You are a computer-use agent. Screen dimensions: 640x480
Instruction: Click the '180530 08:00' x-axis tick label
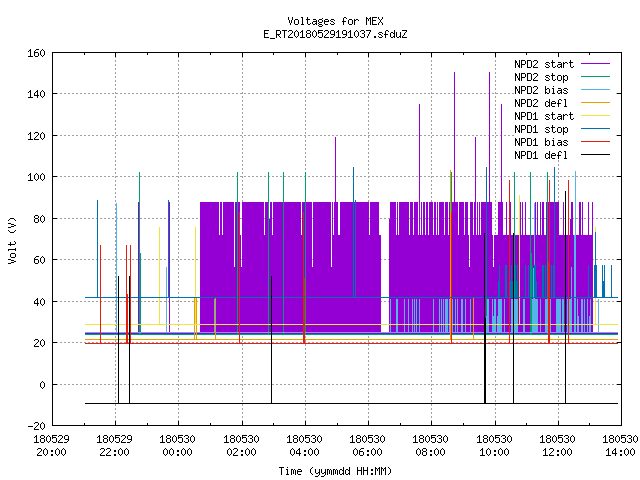(x=431, y=446)
